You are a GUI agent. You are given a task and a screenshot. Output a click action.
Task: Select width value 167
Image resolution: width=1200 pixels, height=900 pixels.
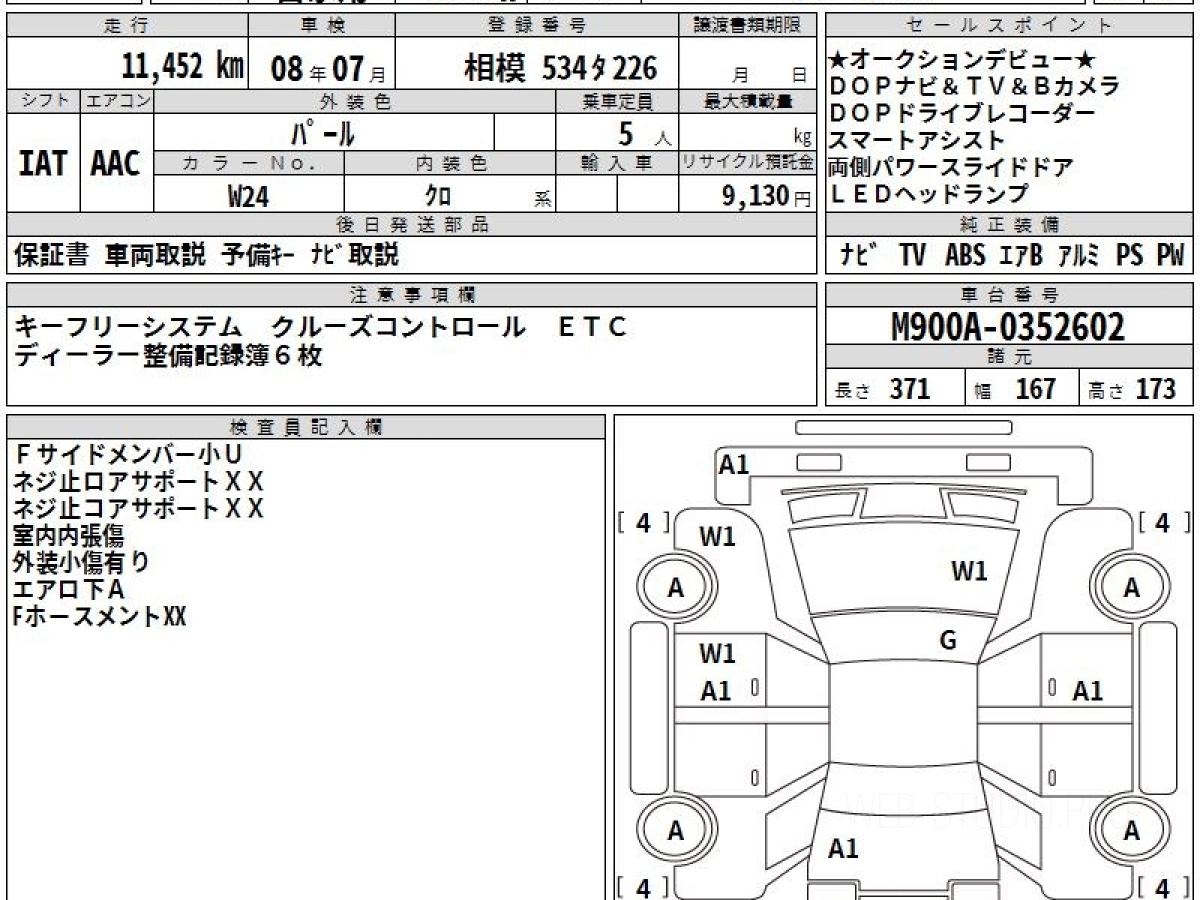(1035, 389)
